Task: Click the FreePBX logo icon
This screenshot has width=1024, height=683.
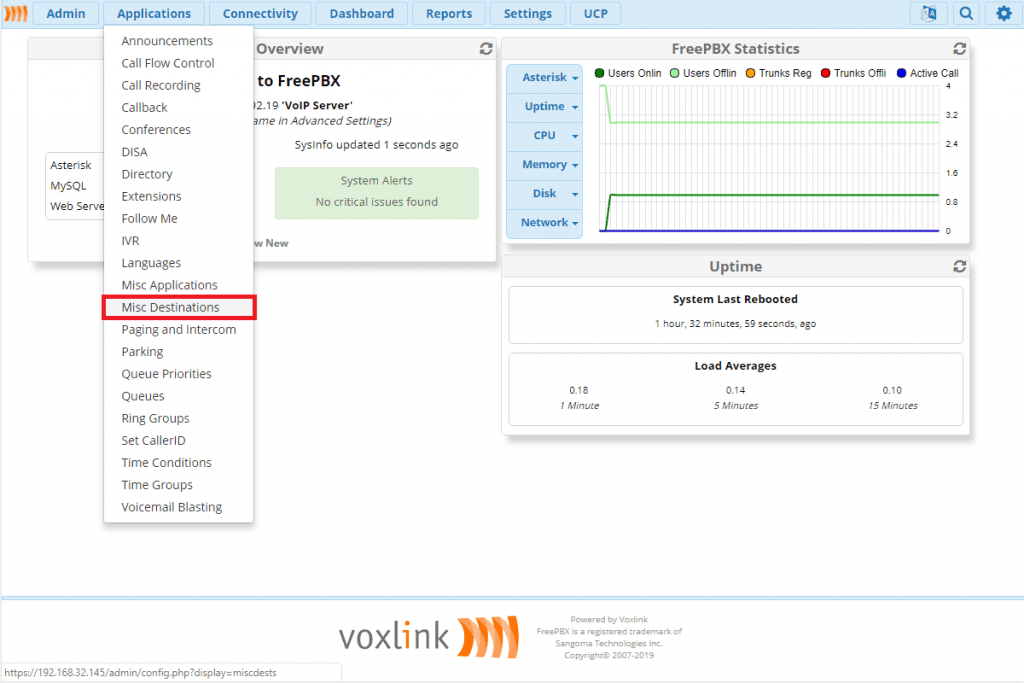Action: (x=16, y=13)
